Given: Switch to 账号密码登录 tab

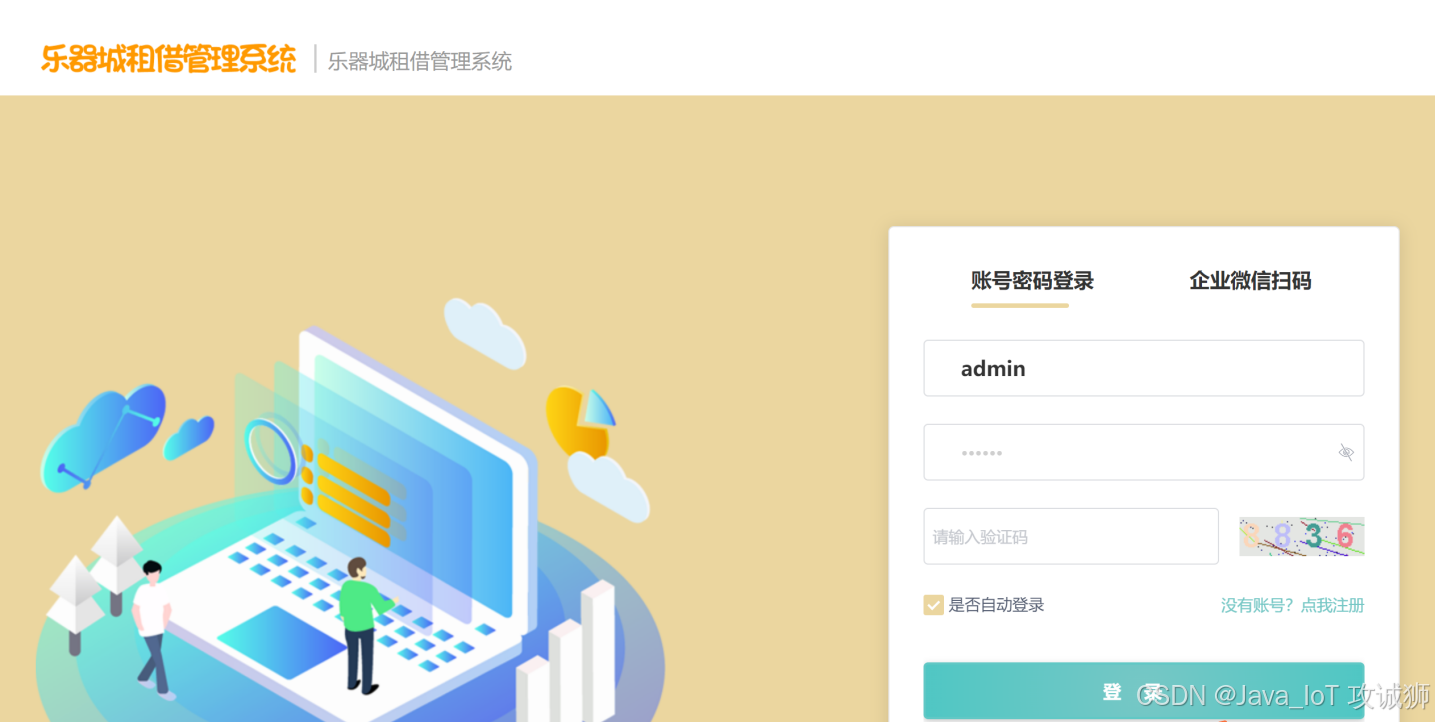Looking at the screenshot, I should pyautogui.click(x=1032, y=281).
